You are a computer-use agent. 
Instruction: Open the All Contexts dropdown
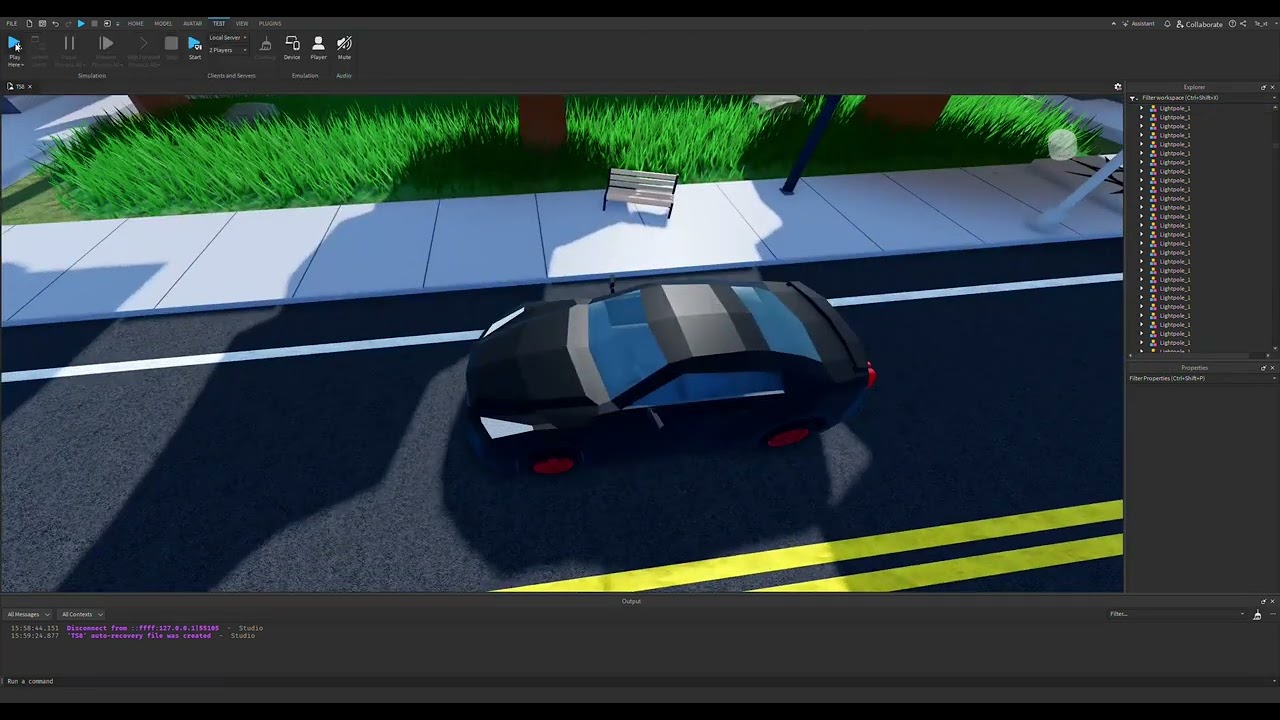pyautogui.click(x=82, y=614)
